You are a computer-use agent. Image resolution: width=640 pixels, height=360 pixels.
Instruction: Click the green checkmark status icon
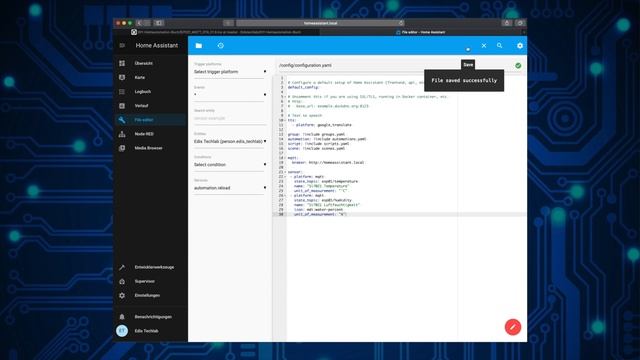pos(518,65)
